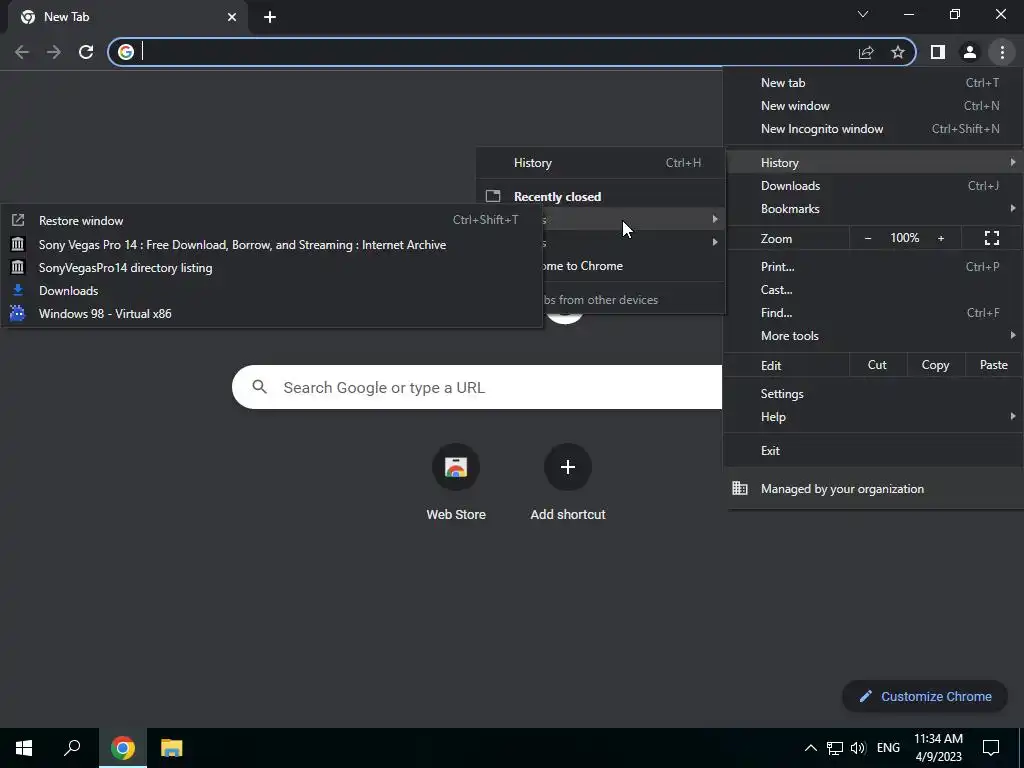Select Print... menu item
1024x768 pixels.
tap(873, 266)
